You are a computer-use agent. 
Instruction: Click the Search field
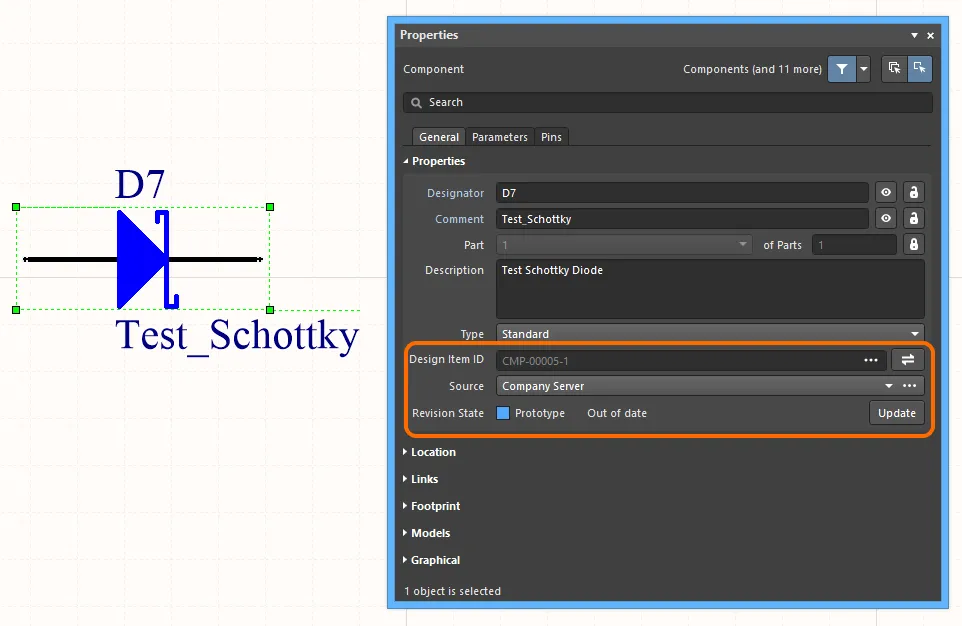[x=668, y=102]
